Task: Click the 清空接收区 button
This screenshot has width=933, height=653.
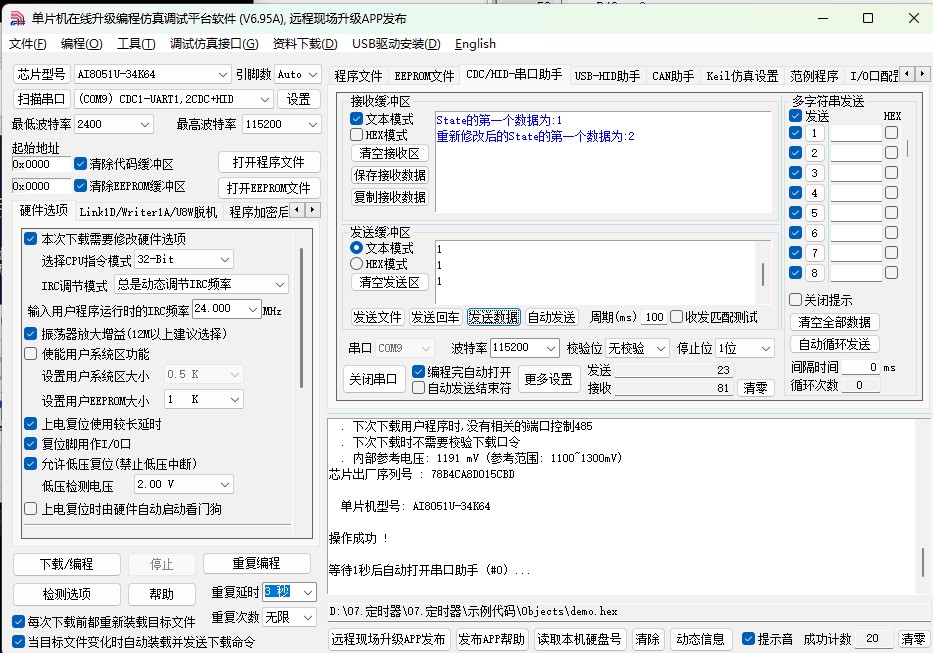Action: [x=390, y=153]
